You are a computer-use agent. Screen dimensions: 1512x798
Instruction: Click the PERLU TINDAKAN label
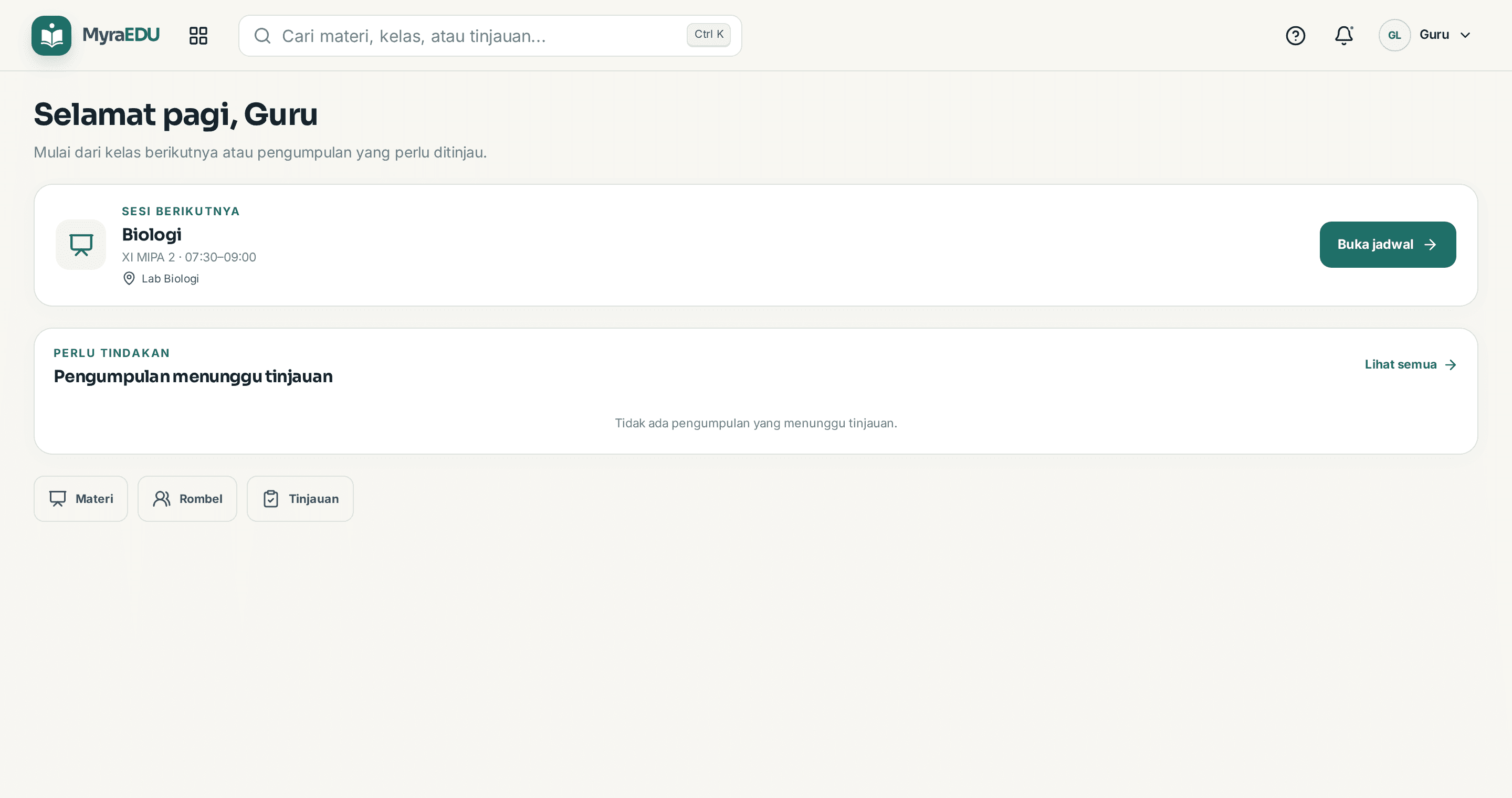[111, 353]
